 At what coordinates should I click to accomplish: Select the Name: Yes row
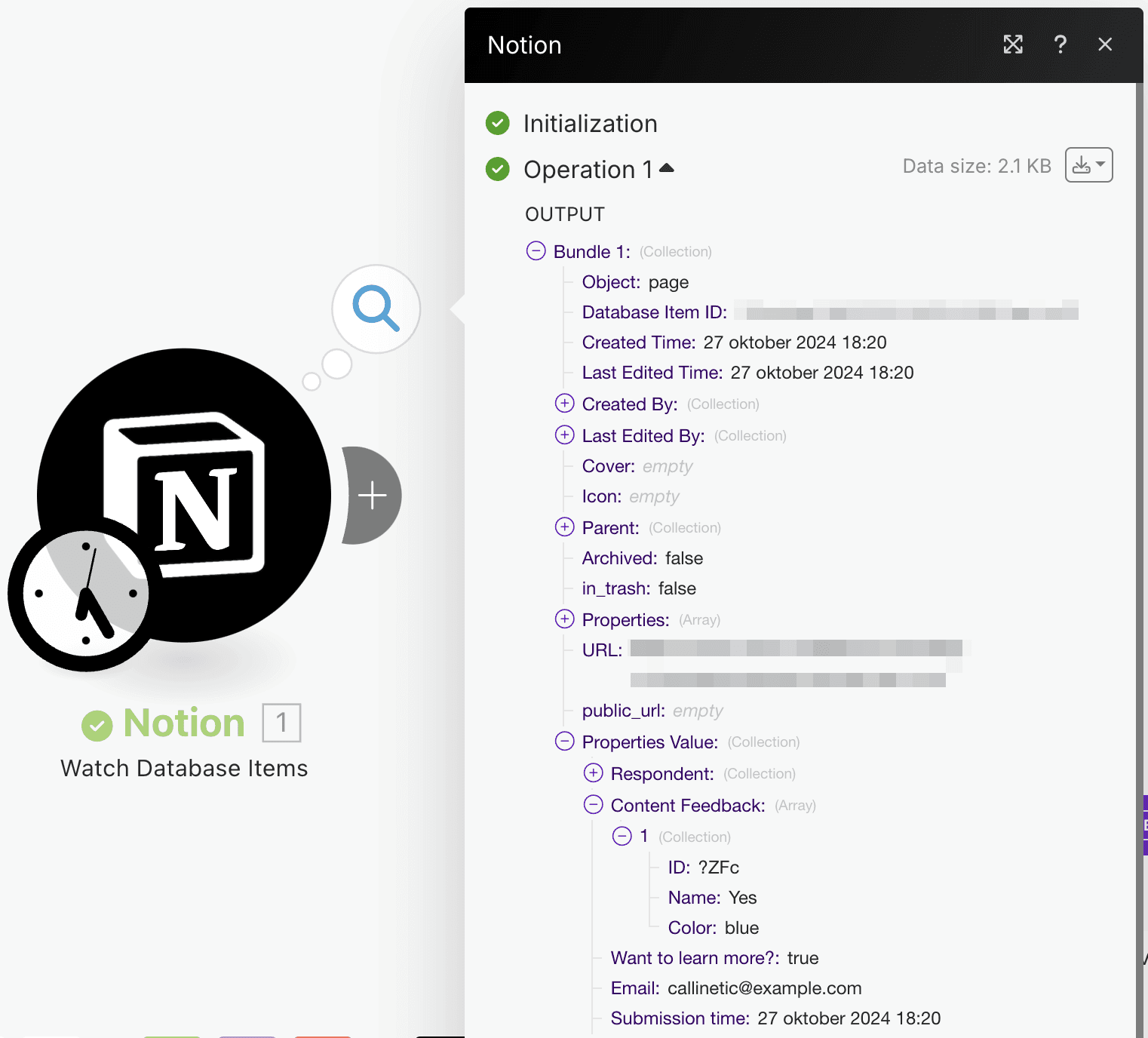[712, 898]
